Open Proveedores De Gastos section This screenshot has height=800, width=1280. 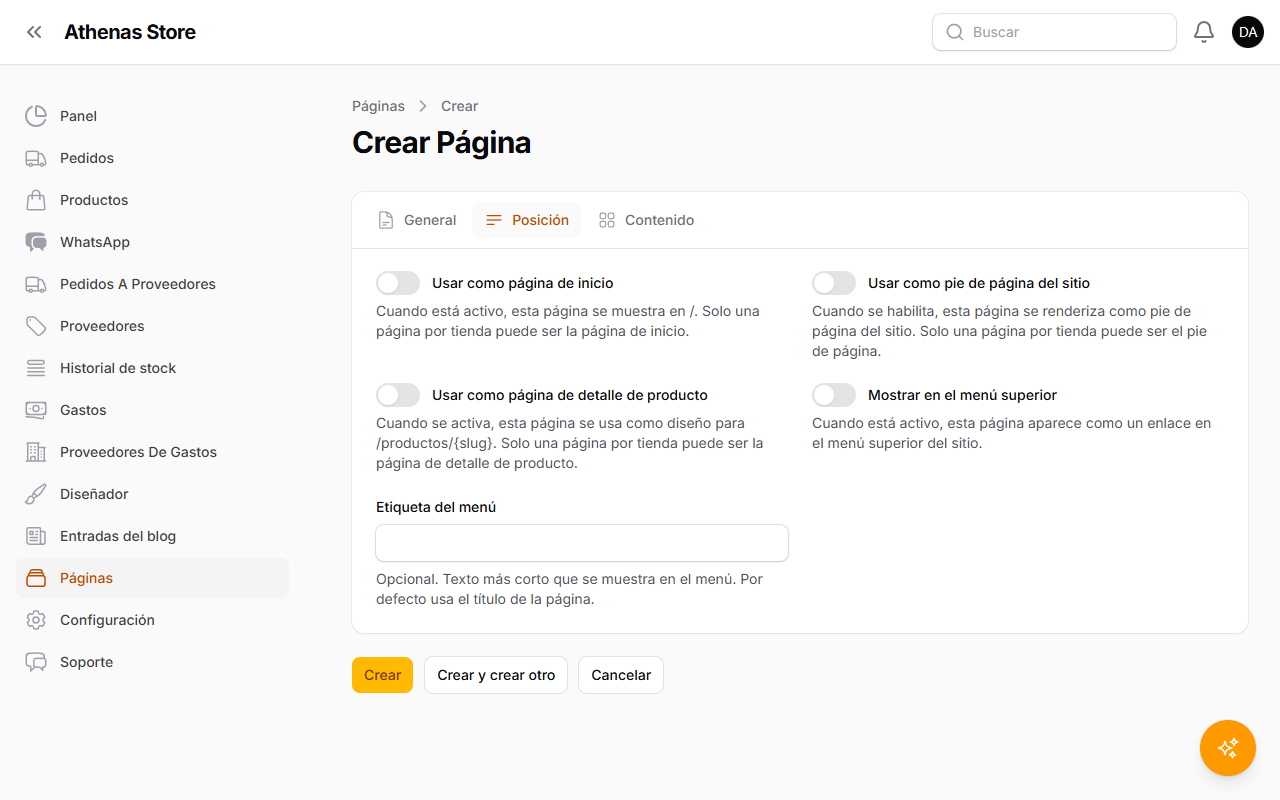(152, 452)
